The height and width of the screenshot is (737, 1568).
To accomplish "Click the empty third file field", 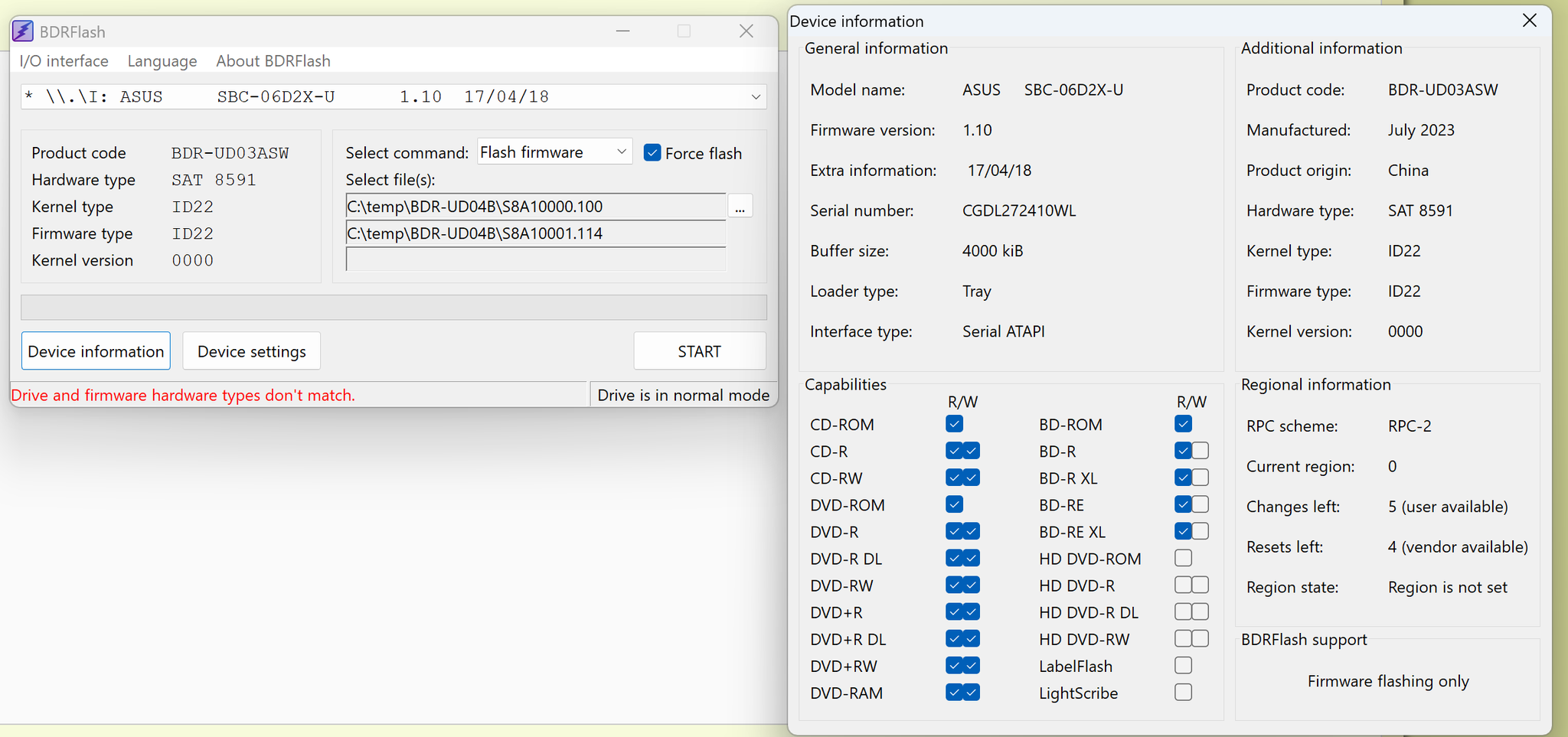I will coord(535,259).
